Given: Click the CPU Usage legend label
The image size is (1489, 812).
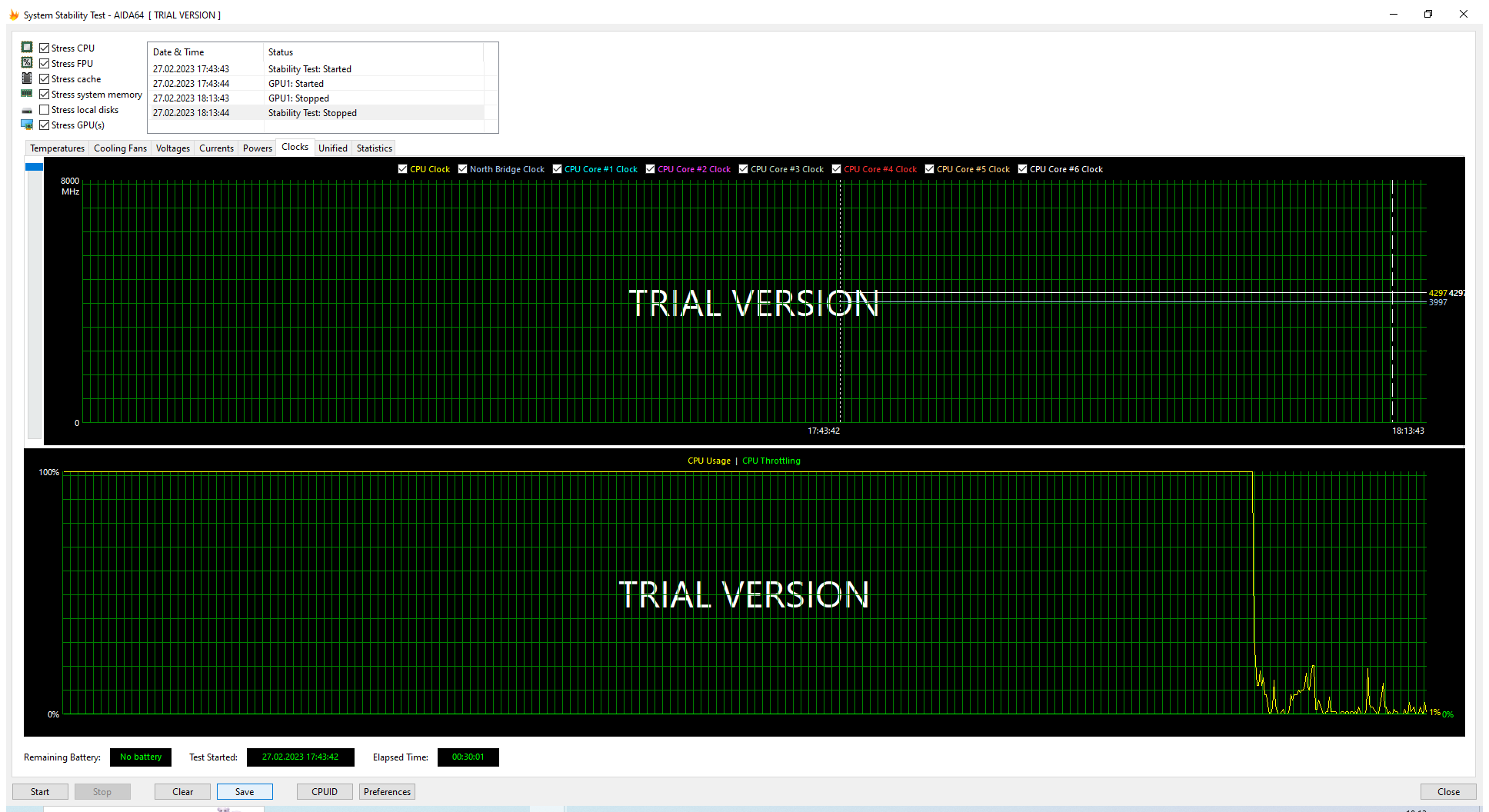Looking at the screenshot, I should coord(709,461).
